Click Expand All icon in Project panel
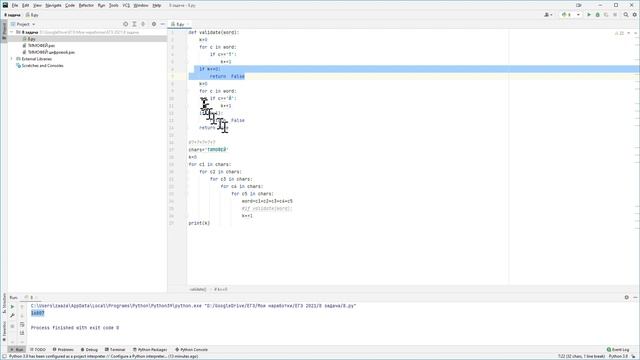 134,24
